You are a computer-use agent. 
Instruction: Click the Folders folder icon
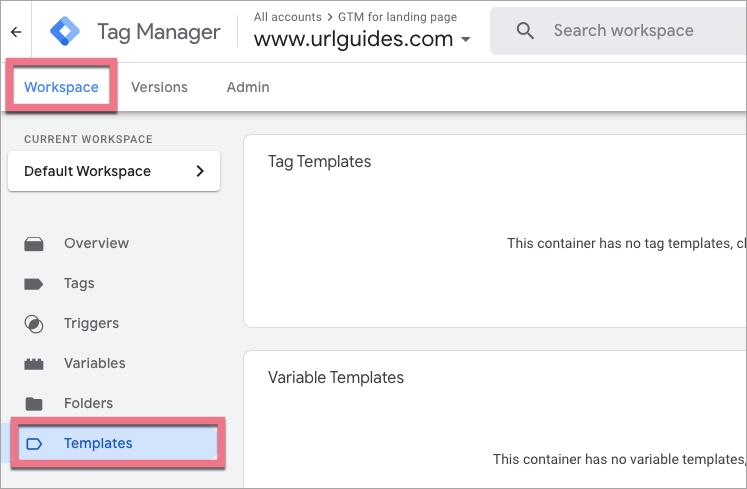pos(34,404)
